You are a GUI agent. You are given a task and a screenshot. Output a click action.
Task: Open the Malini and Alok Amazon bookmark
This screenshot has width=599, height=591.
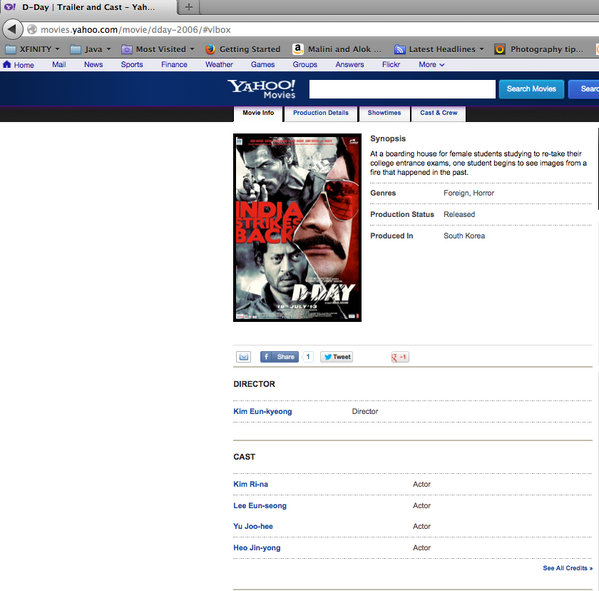point(337,49)
